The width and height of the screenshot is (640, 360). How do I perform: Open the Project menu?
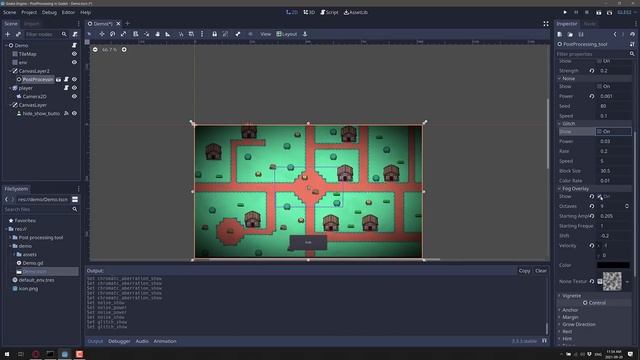pyautogui.click(x=29, y=13)
